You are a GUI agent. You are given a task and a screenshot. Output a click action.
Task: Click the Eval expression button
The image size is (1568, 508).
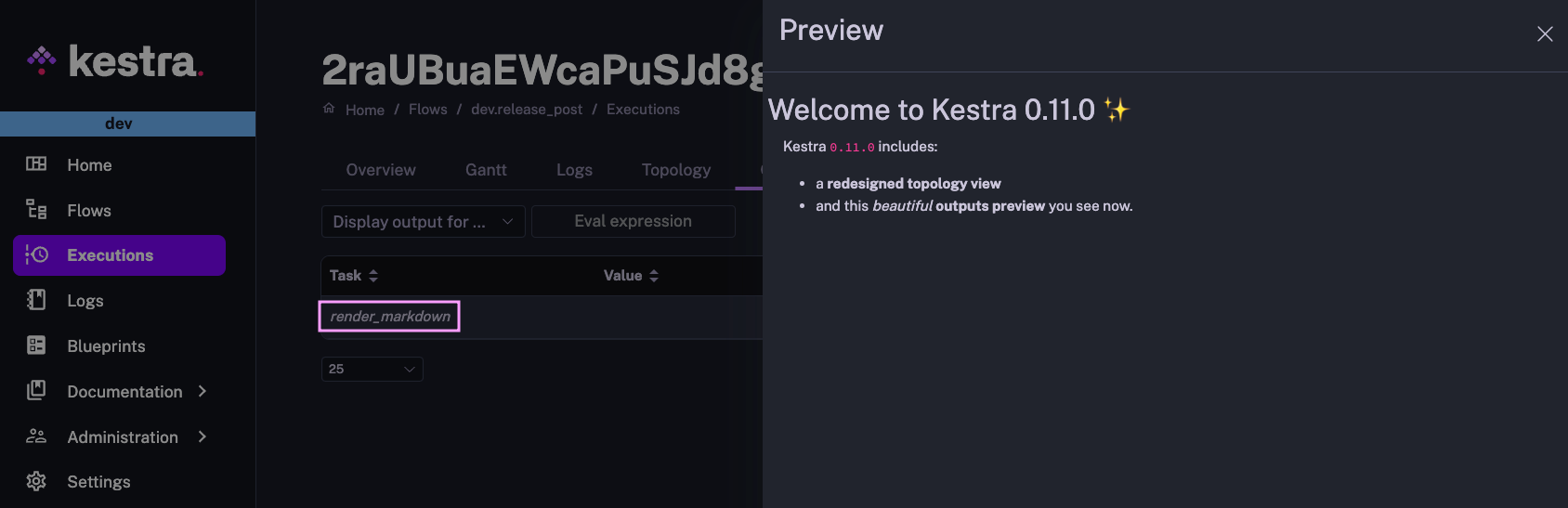coord(633,221)
